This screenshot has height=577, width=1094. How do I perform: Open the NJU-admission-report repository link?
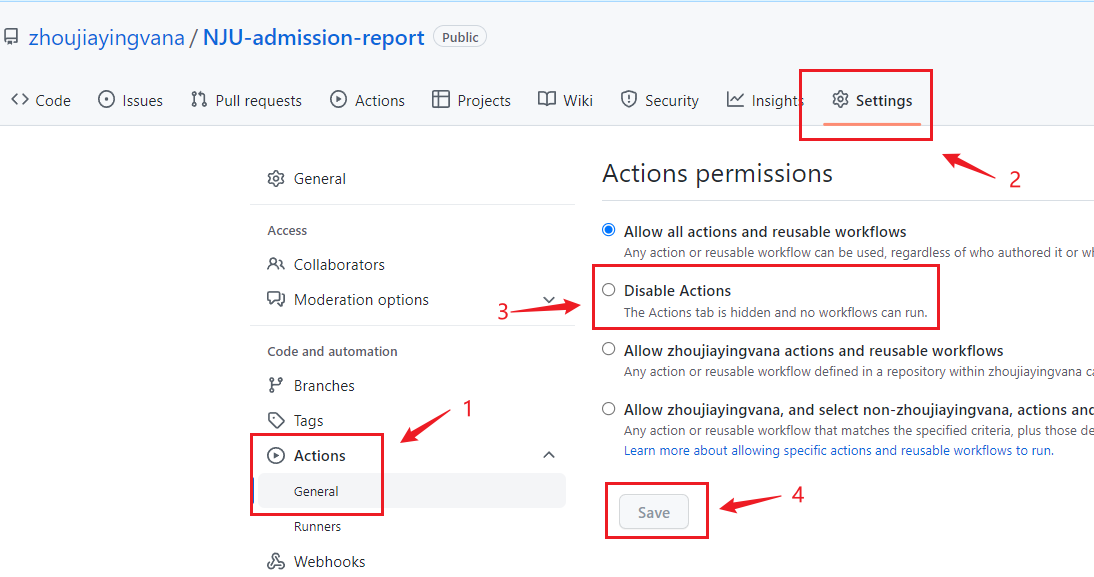coord(313,38)
